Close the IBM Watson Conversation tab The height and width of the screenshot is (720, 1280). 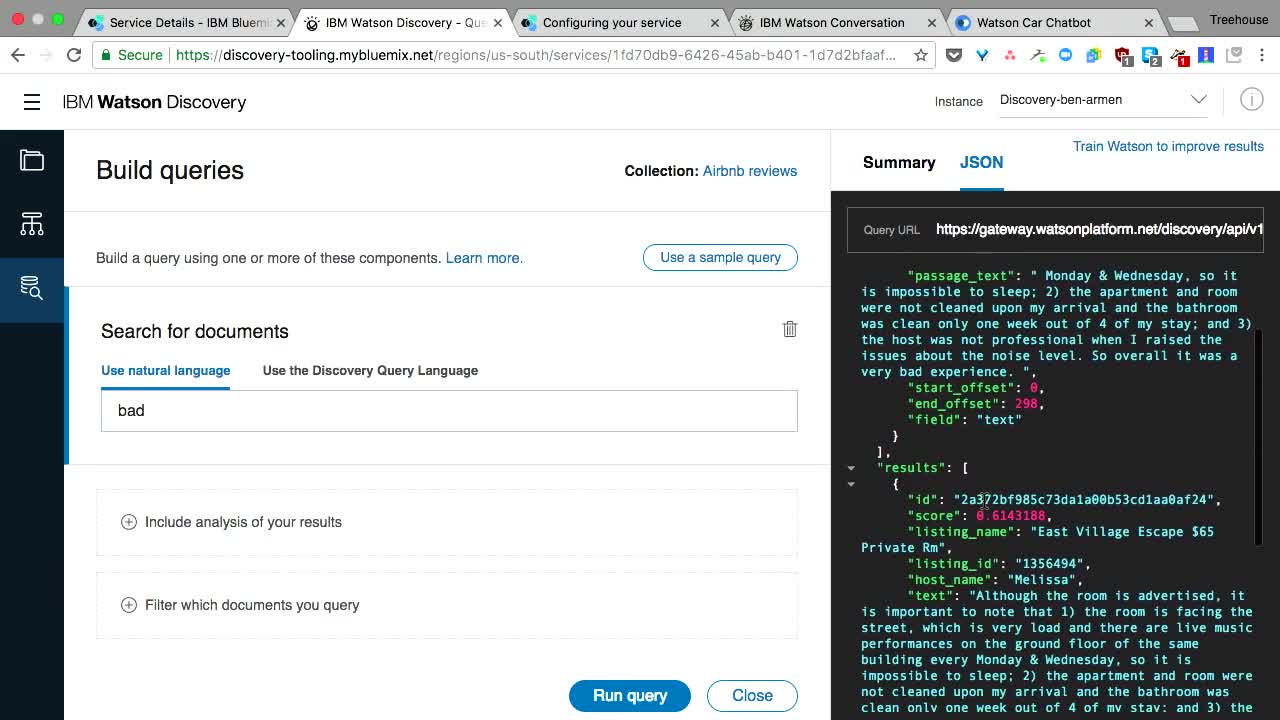point(932,22)
